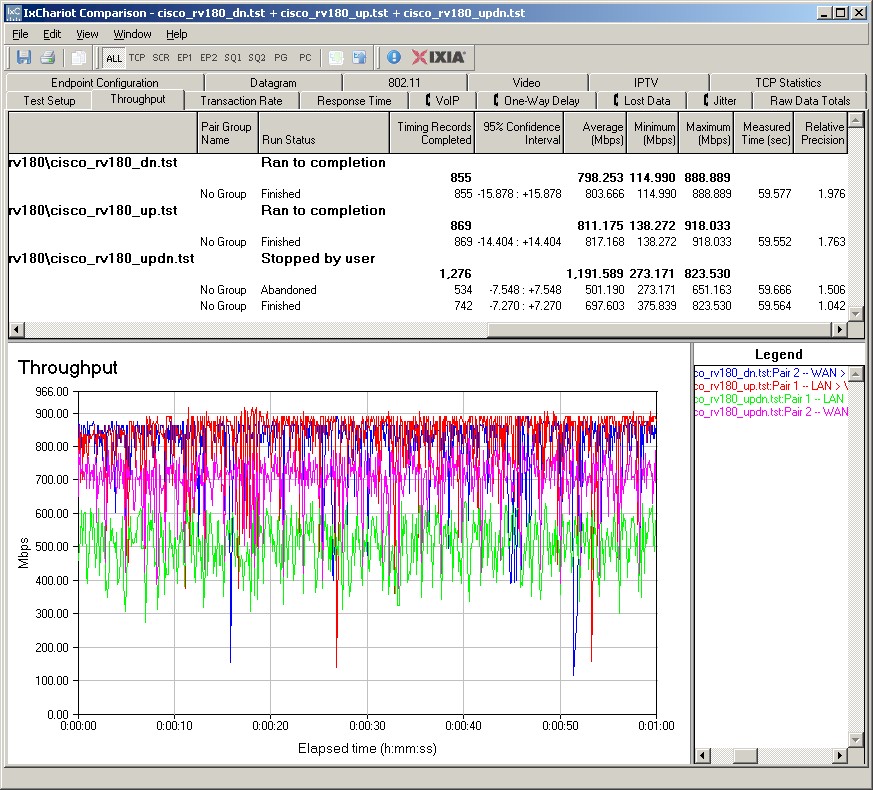The height and width of the screenshot is (790, 873).
Task: Click the results table scroll-down arrow
Action: click(x=856, y=314)
